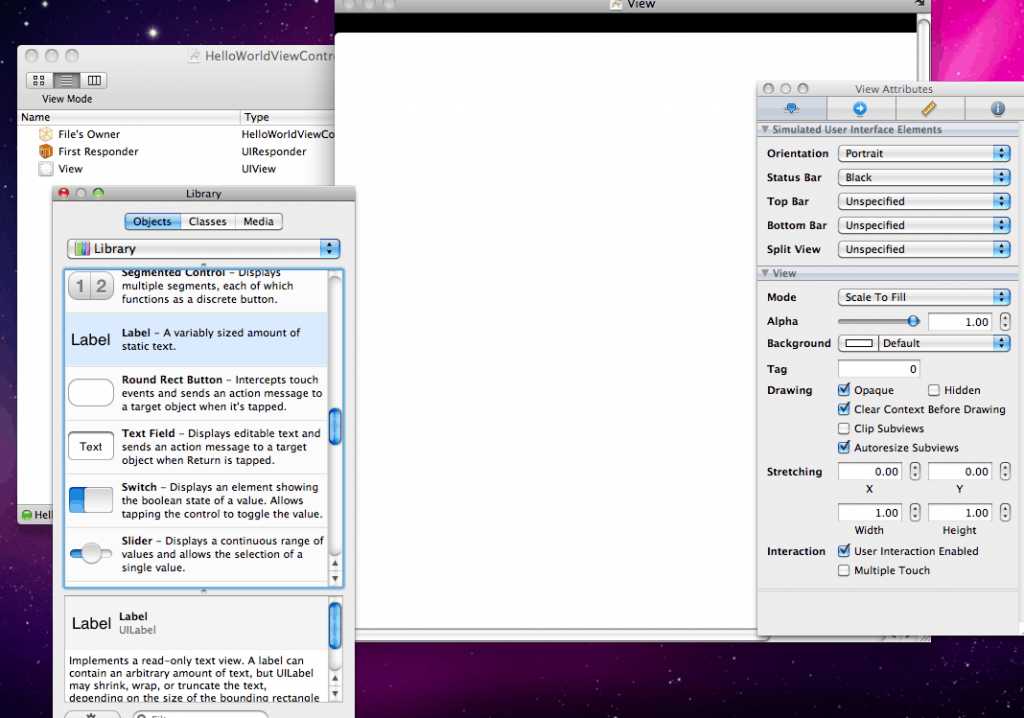This screenshot has height=718, width=1024.
Task: Click the Stretching X stepper
Action: pyautogui.click(x=915, y=472)
